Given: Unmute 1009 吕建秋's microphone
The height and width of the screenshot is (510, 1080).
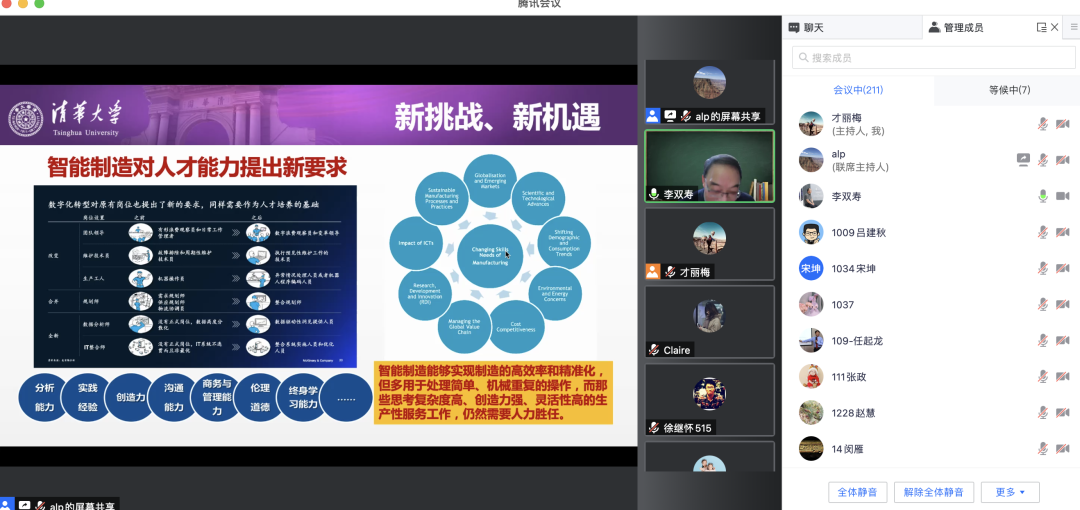Looking at the screenshot, I should click(x=1043, y=232).
